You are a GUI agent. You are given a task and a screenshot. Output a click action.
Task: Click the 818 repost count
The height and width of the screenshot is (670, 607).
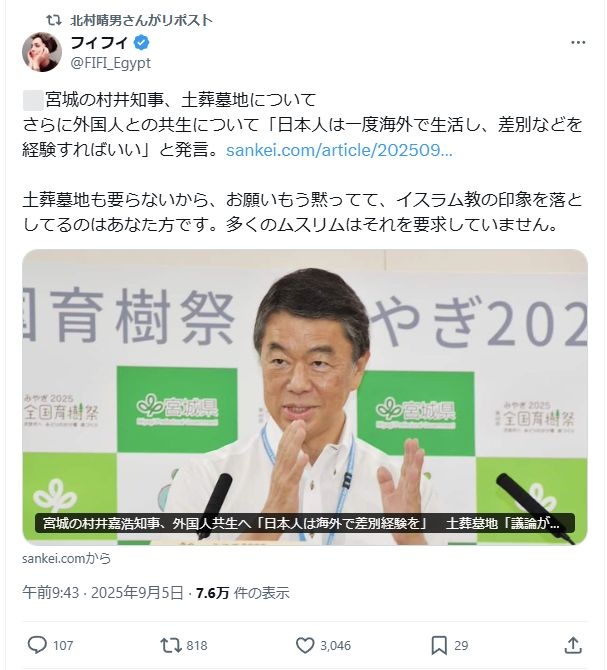coord(197,645)
